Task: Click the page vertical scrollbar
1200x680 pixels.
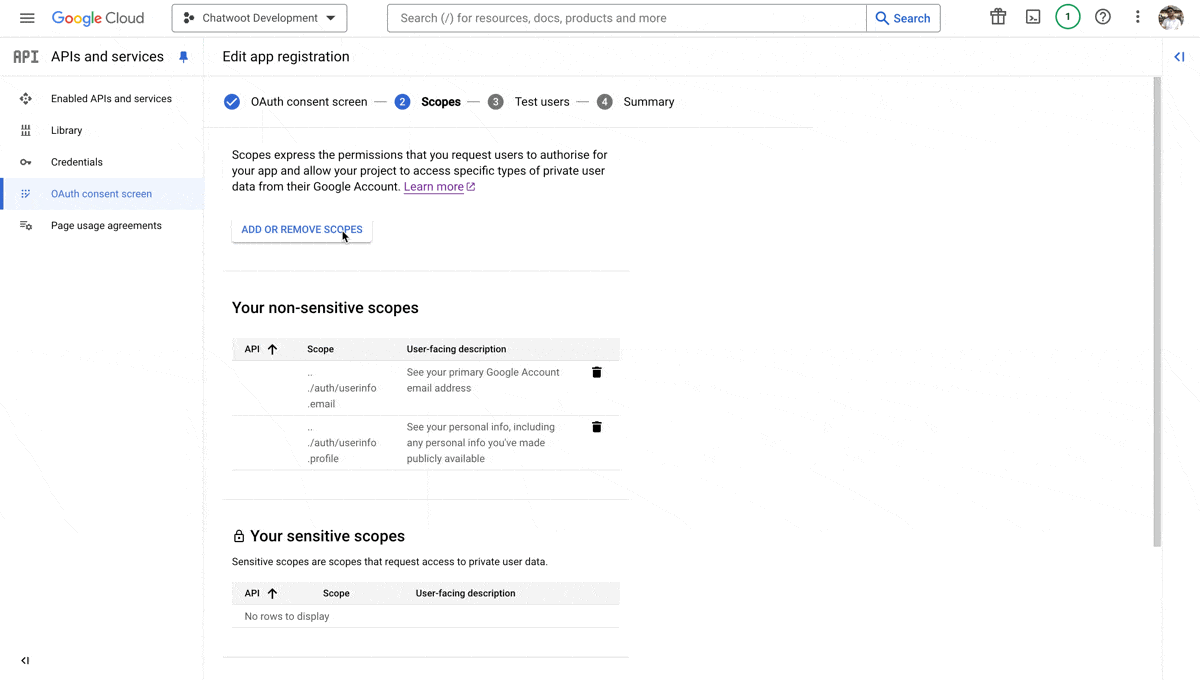Action: tap(1157, 310)
